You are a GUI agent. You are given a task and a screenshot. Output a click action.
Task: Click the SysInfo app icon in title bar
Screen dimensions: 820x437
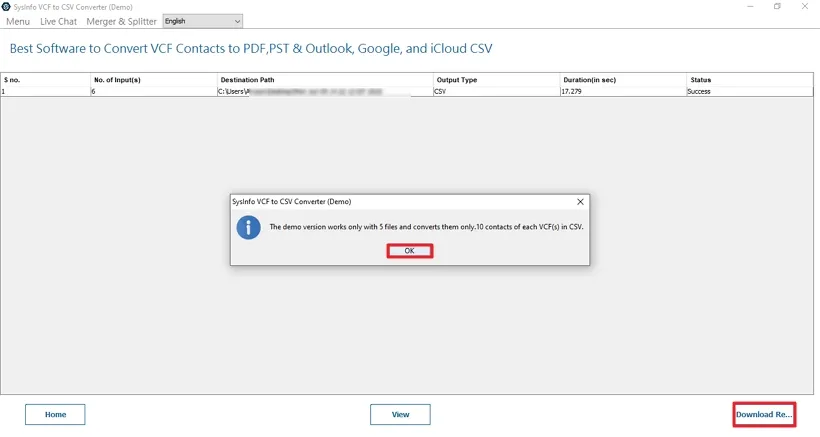click(x=7, y=6)
